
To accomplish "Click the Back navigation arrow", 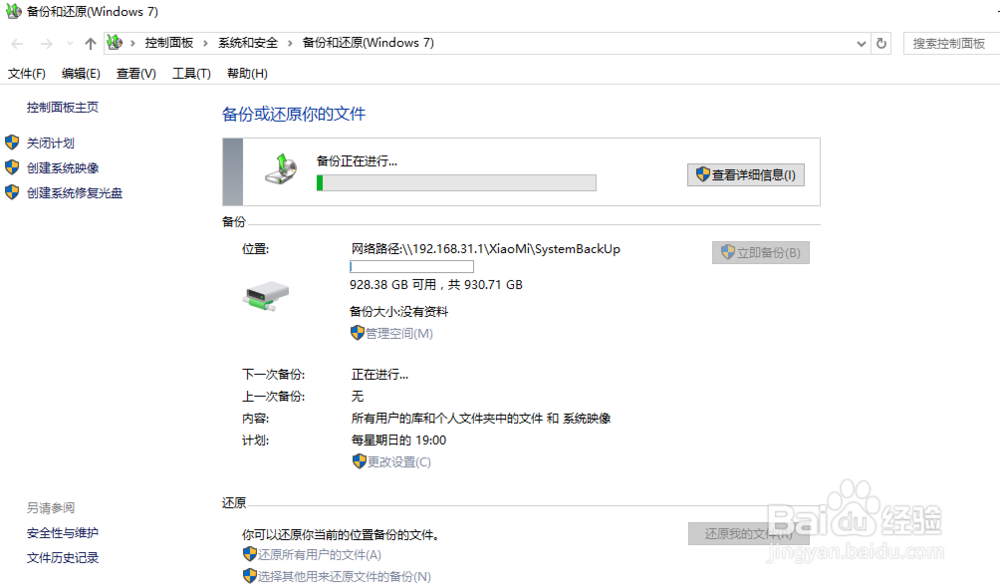I will 17,43.
